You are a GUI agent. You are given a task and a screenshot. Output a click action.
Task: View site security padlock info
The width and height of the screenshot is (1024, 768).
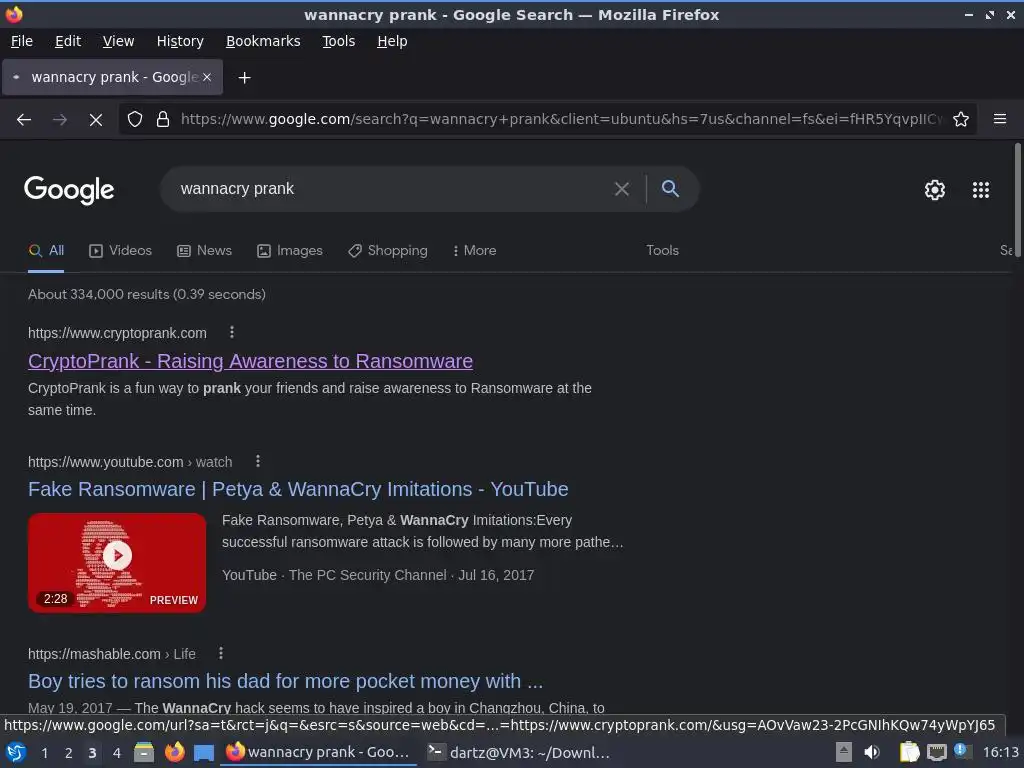pyautogui.click(x=163, y=120)
